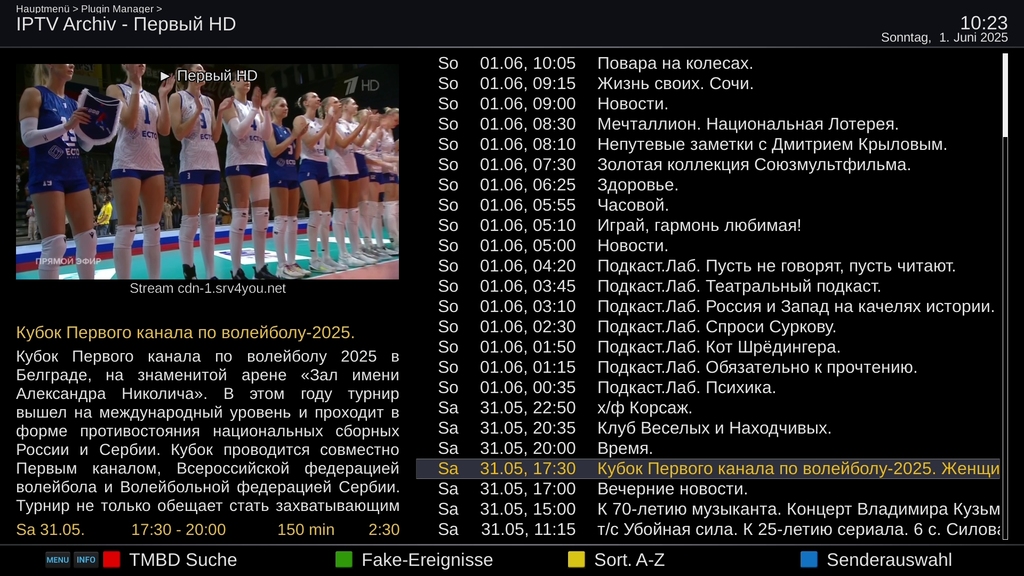Screen dimensions: 1024x576
Task: Click the Hauptmenü > Plugin Manager breadcrumb
Action: point(89,8)
